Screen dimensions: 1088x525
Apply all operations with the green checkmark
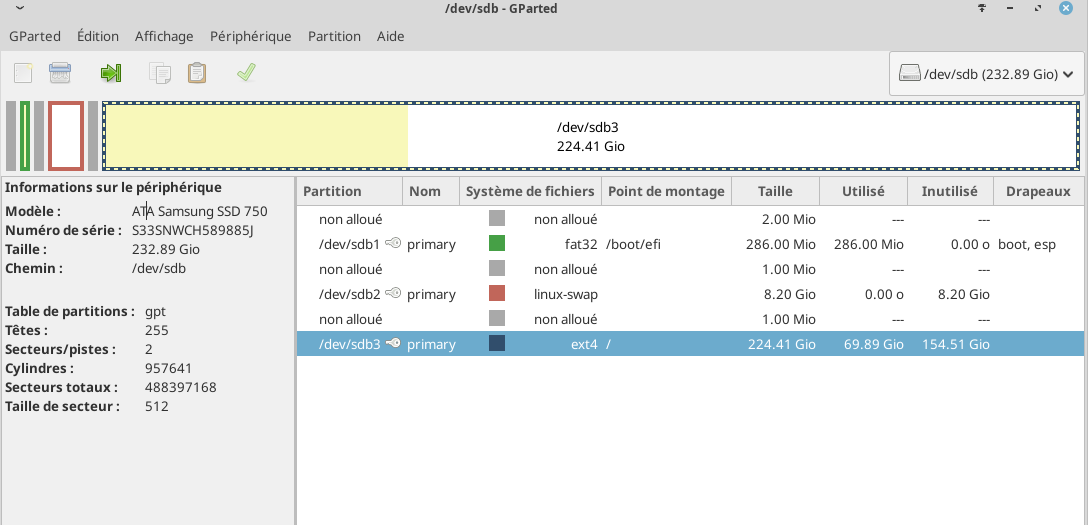(x=246, y=73)
